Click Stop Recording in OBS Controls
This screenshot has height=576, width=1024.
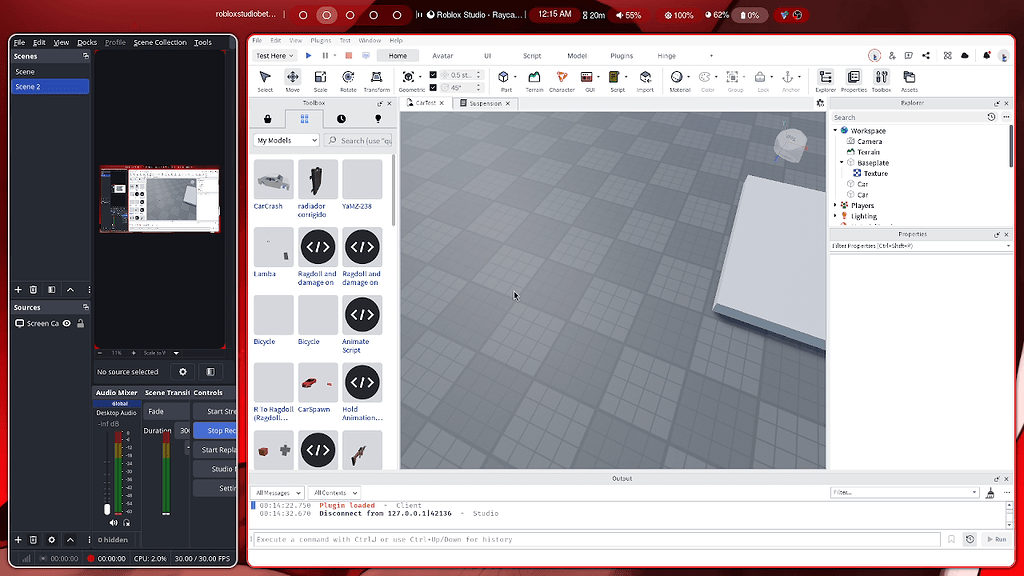[x=216, y=431]
